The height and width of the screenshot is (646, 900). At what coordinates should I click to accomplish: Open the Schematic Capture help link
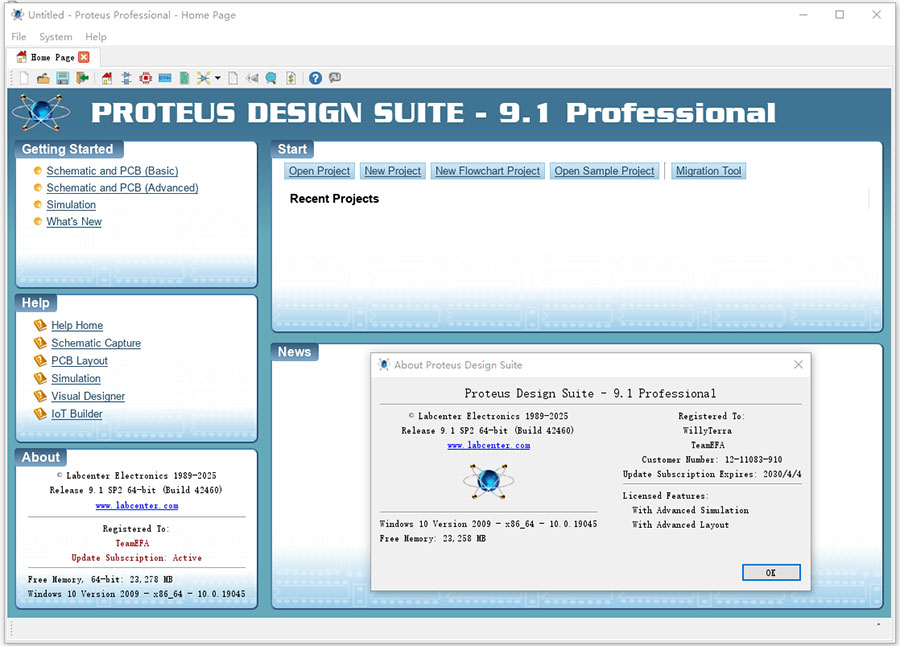click(96, 343)
